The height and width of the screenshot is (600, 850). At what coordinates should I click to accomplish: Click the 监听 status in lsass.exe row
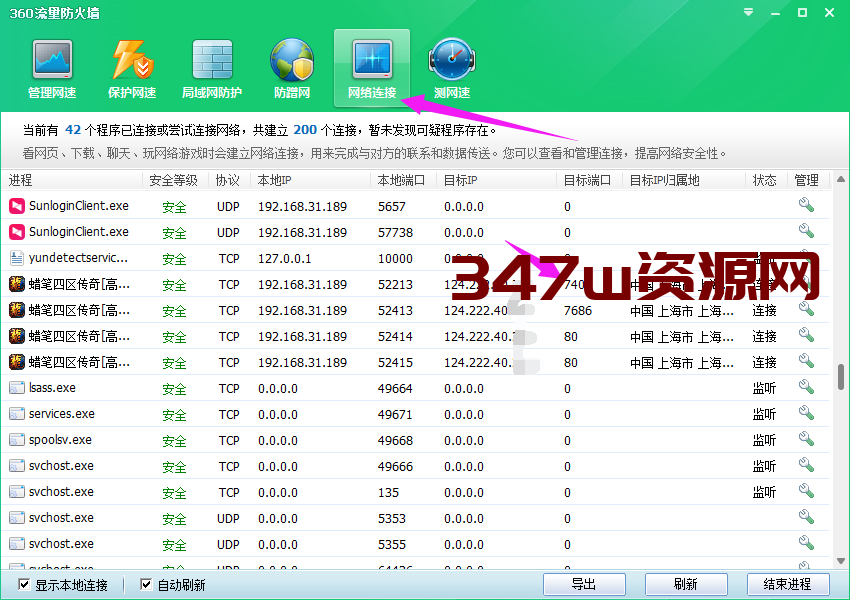tap(764, 389)
